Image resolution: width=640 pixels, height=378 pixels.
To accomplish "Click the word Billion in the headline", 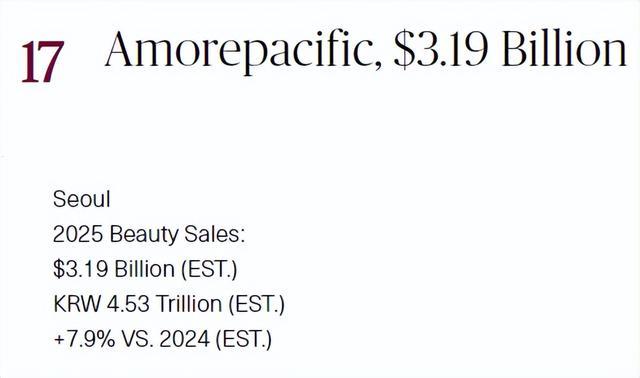I will click(x=564, y=49).
